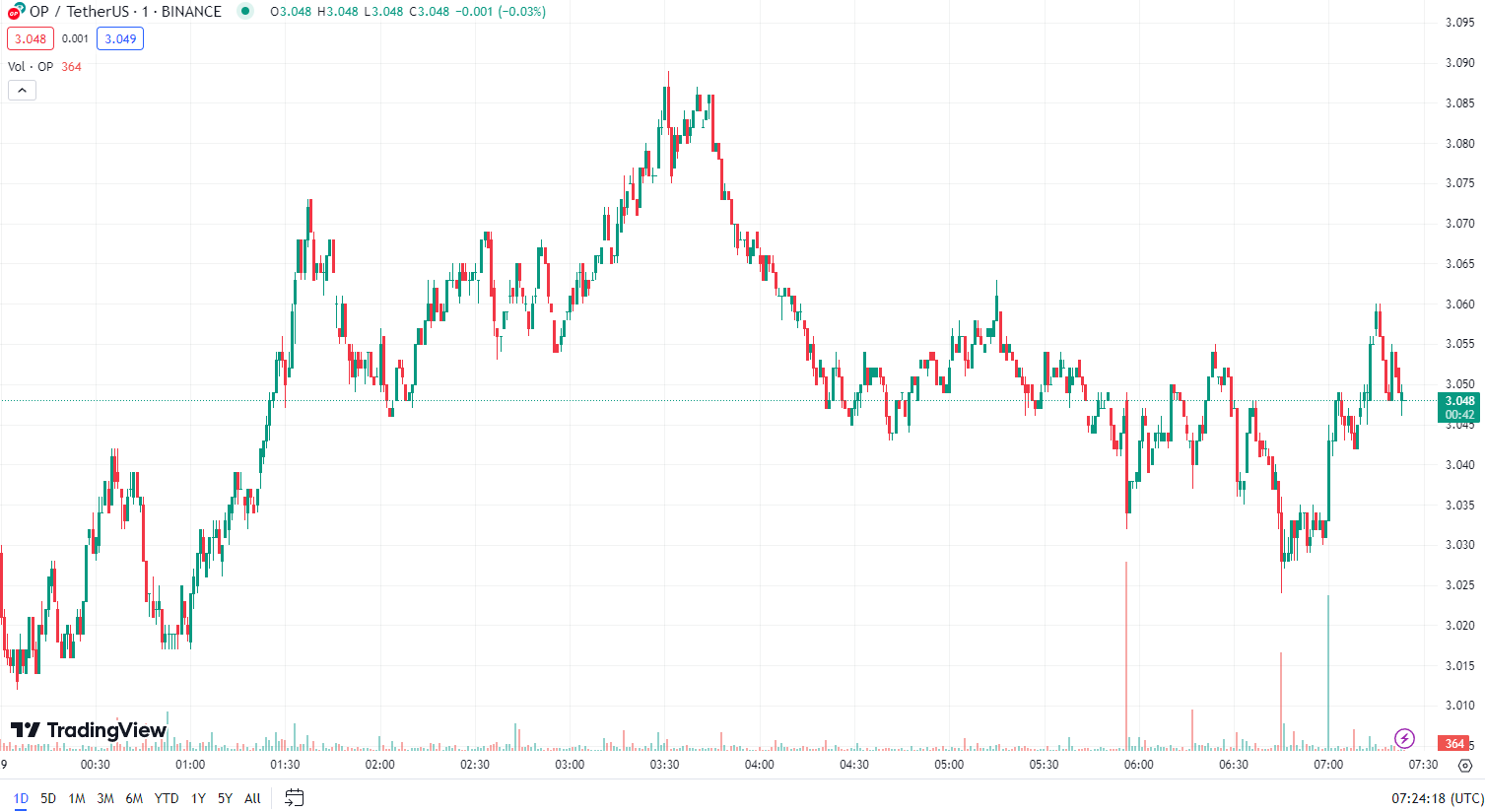Image resolution: width=1485 pixels, height=812 pixels.
Task: Click the green market status dot
Action: 245,12
